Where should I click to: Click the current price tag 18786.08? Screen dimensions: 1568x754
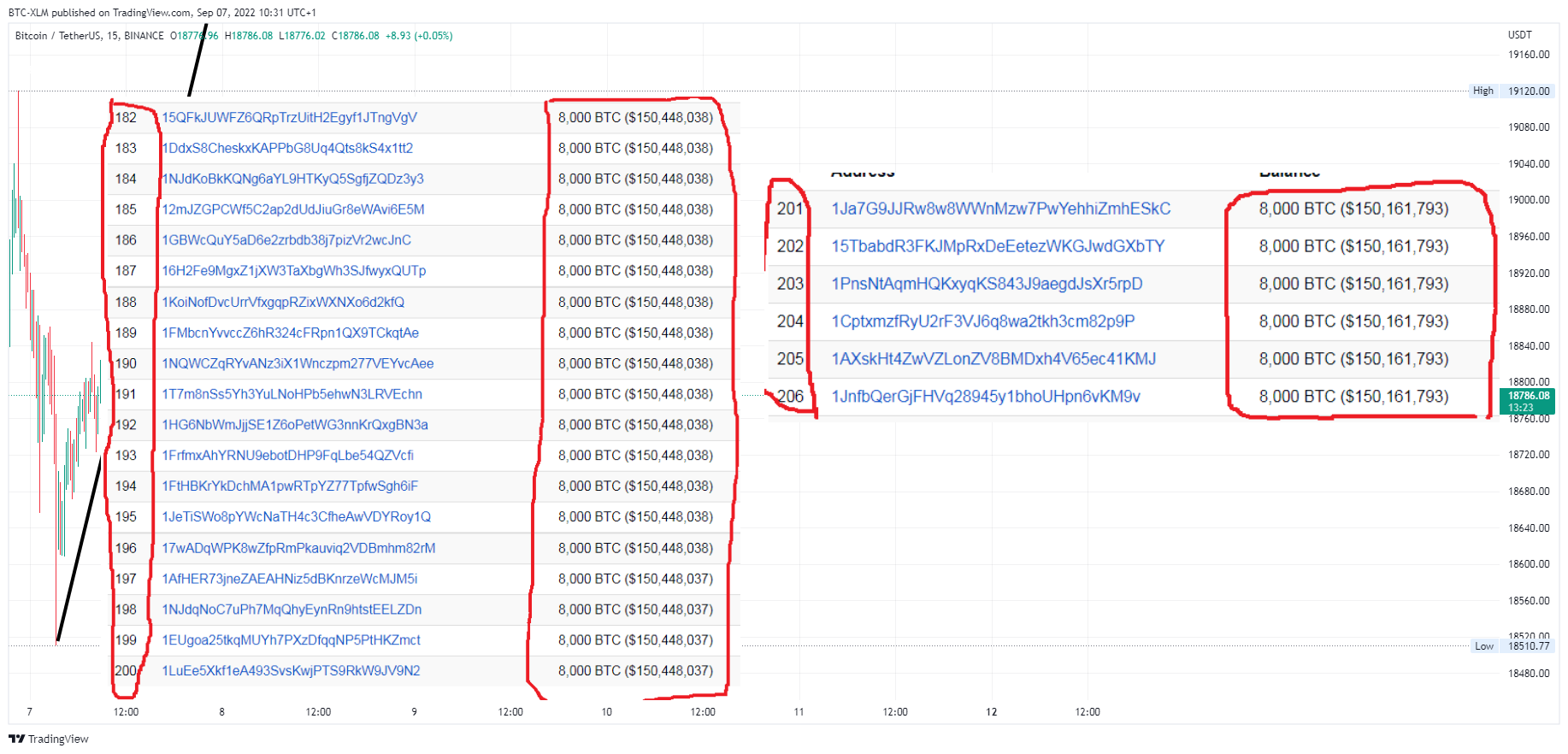(1528, 401)
